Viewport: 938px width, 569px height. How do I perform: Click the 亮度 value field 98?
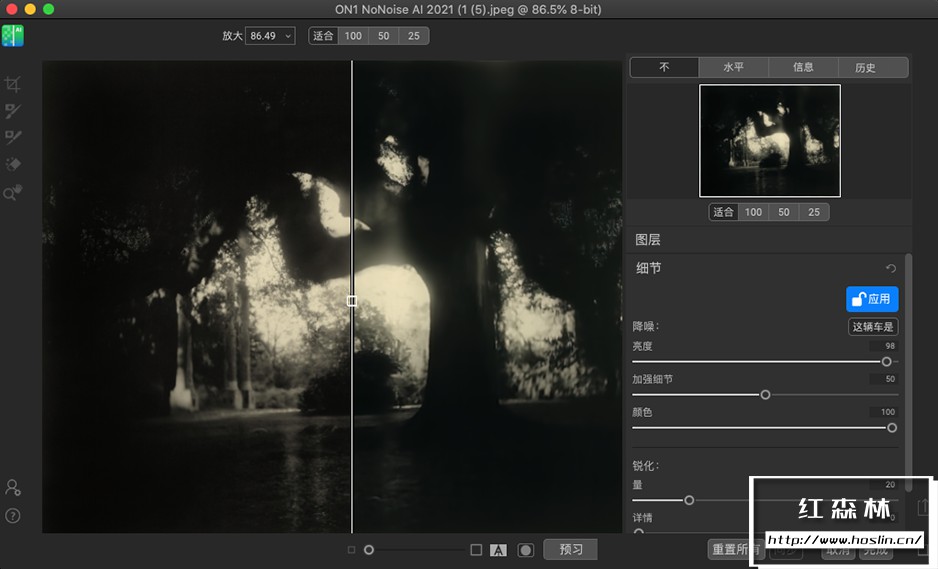tap(884, 346)
